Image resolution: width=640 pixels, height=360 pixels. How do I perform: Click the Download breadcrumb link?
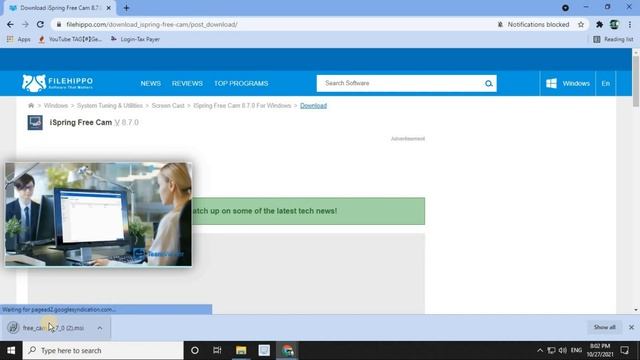pos(313,105)
